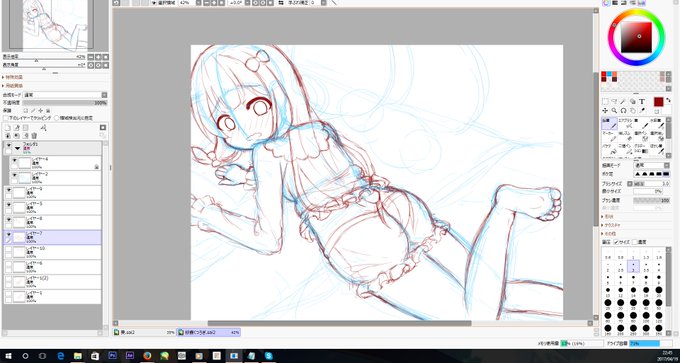Enable clipping to layer below checkbox
The image size is (680, 363).
click(x=5, y=118)
